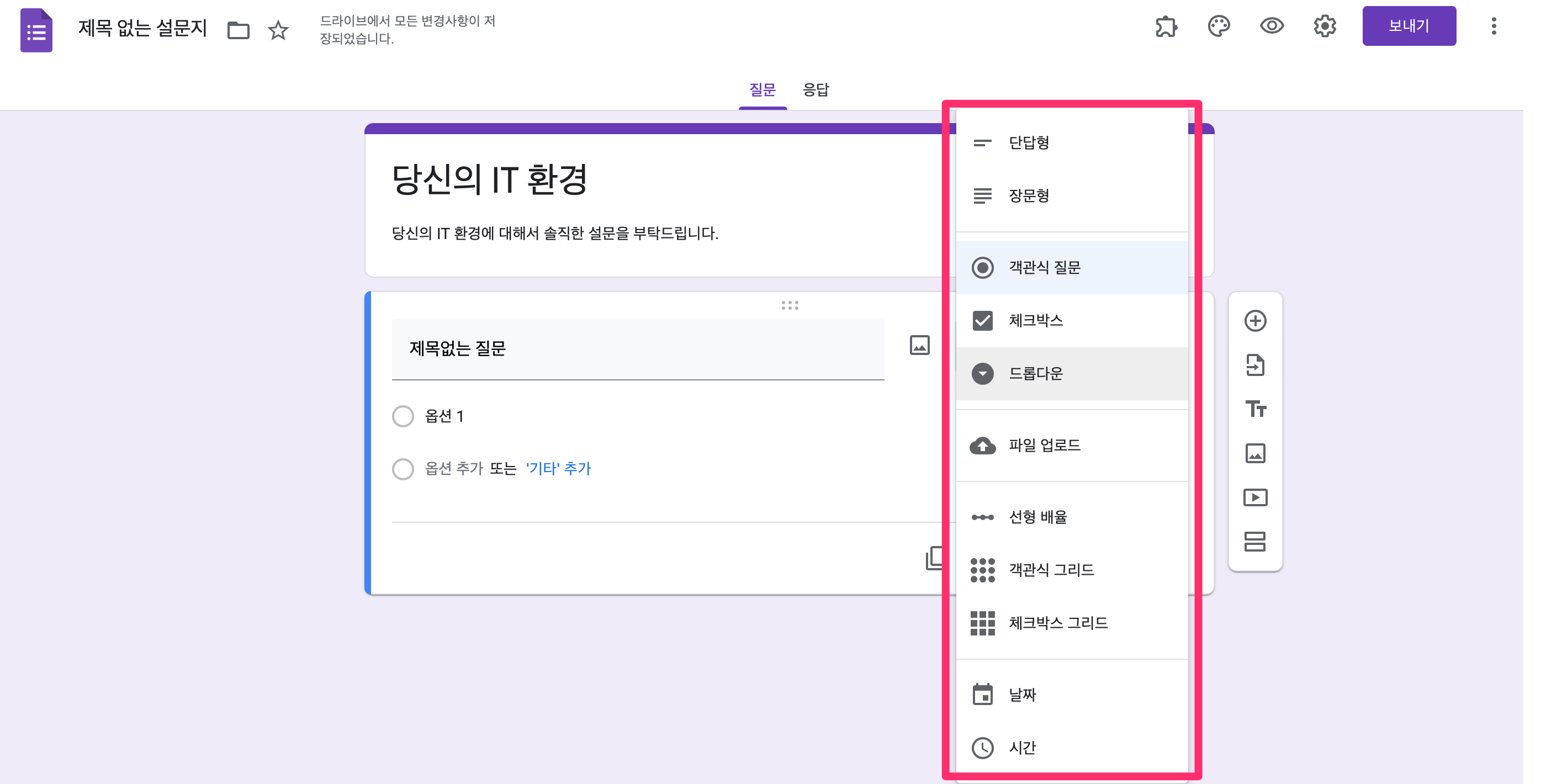Open the theme palette icon
Viewport: 1546px width, 784px height.
[x=1219, y=27]
